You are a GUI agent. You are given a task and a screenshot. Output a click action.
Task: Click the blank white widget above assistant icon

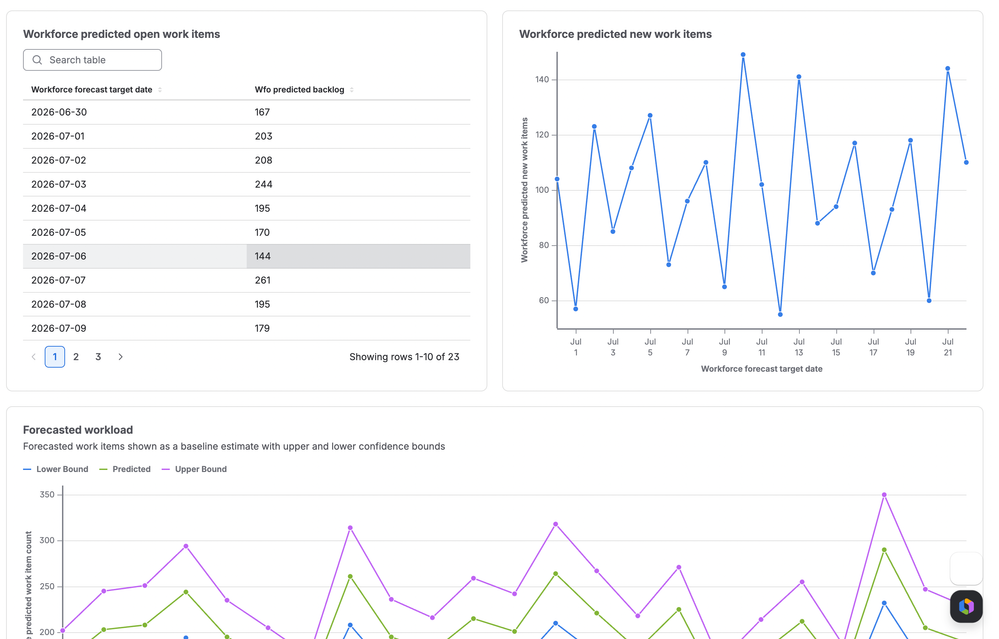tap(966, 568)
